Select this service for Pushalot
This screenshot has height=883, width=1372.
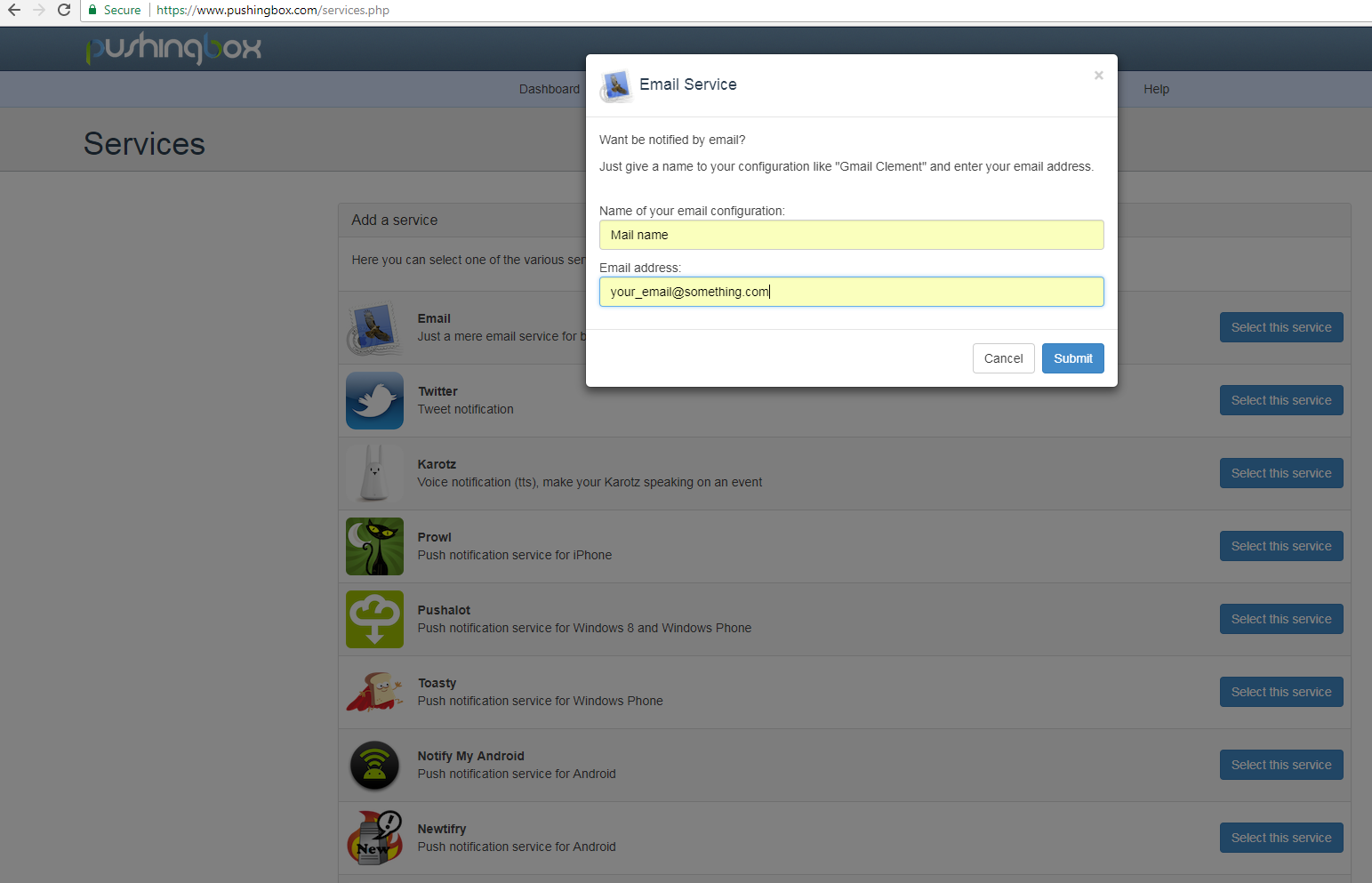1281,619
